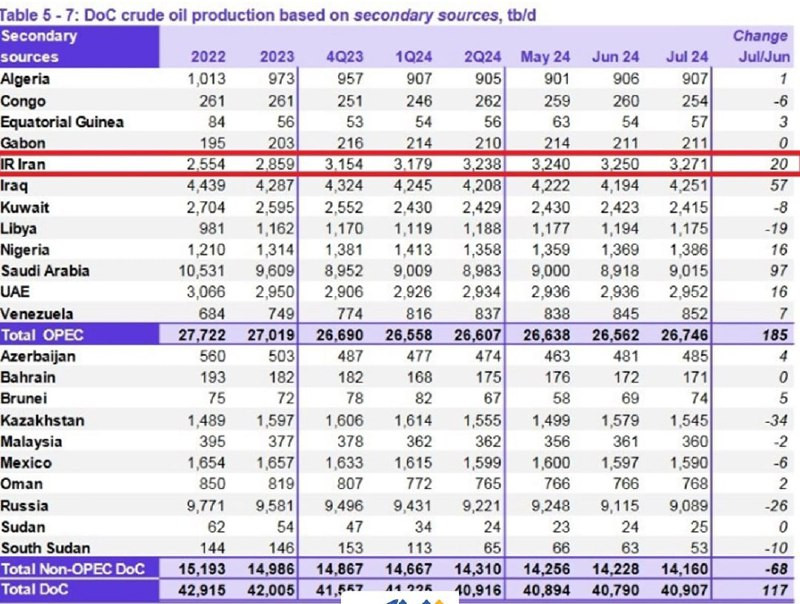Click Azerbaijan's 2Q24 value 474
This screenshot has height=604, width=800.
point(488,356)
